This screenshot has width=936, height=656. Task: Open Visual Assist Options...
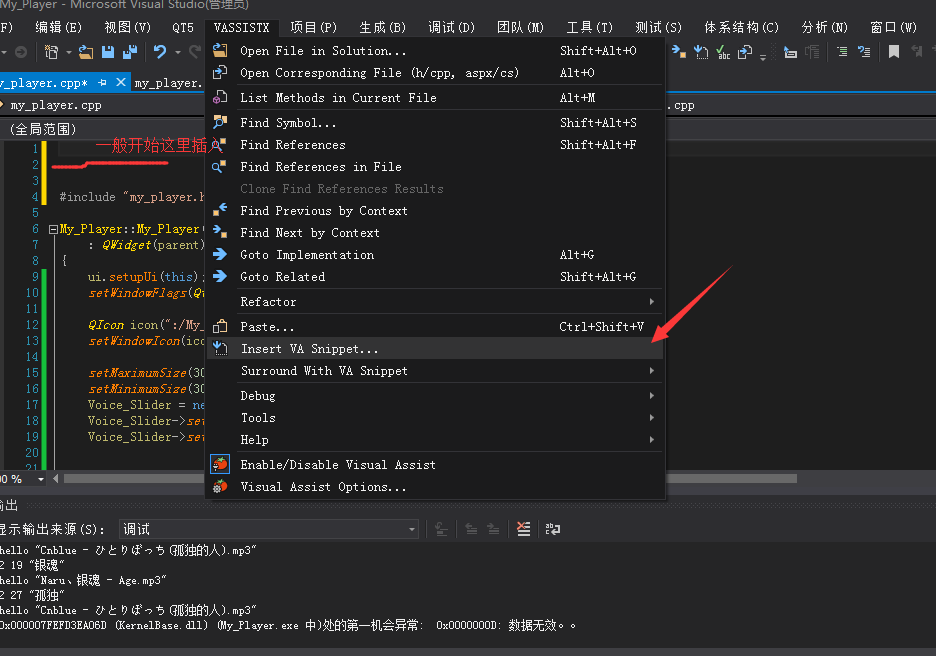pyautogui.click(x=435, y=486)
